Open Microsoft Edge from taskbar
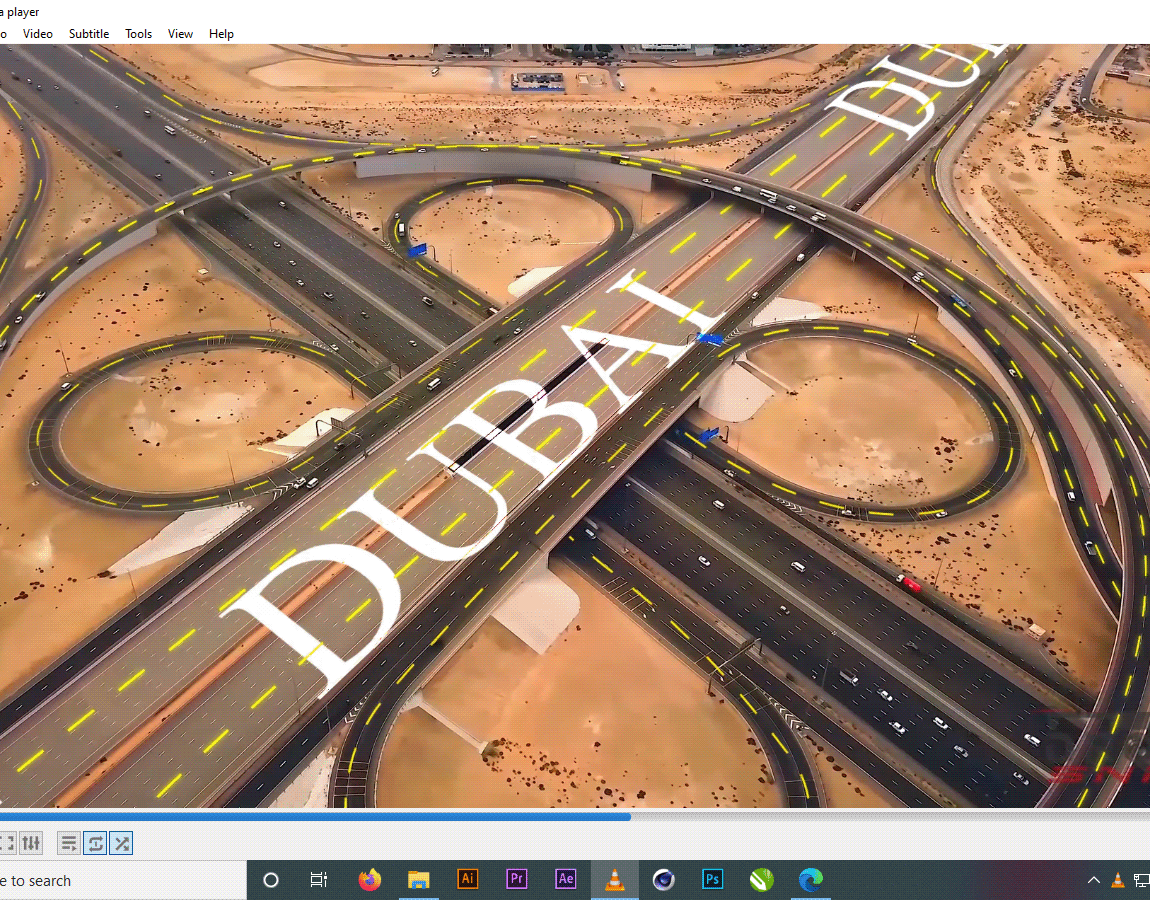This screenshot has height=900, width=1150. (x=810, y=879)
